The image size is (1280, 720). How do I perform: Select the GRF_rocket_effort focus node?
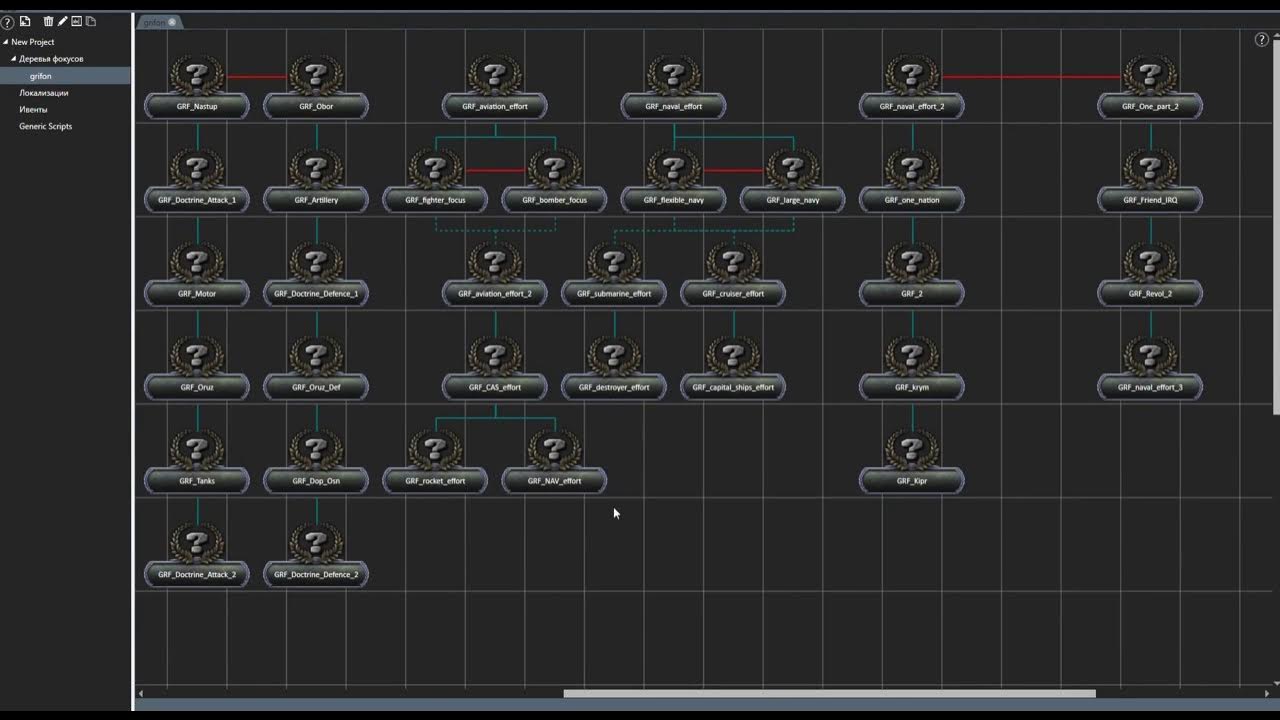435,462
